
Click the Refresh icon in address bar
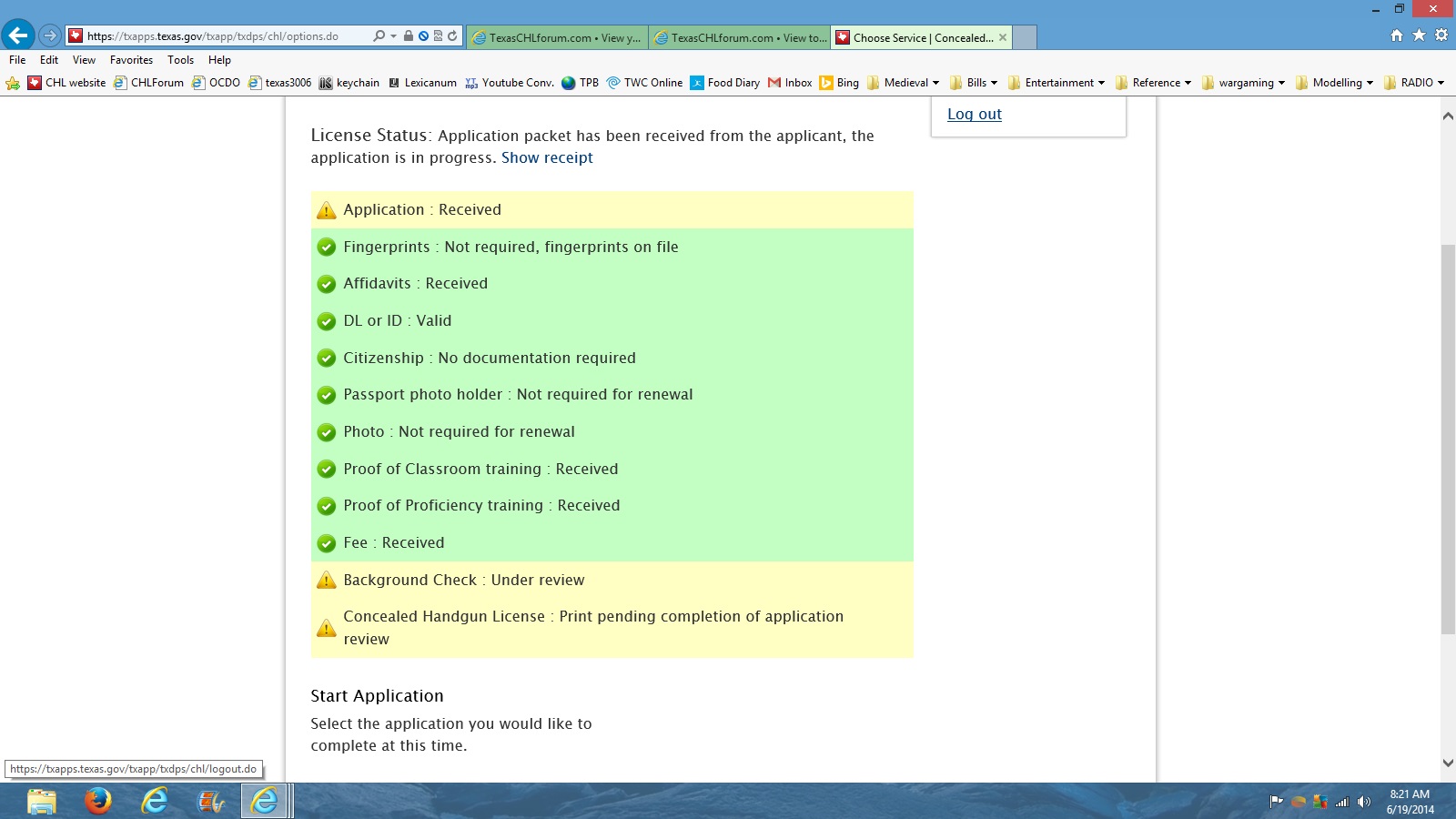coord(452,36)
